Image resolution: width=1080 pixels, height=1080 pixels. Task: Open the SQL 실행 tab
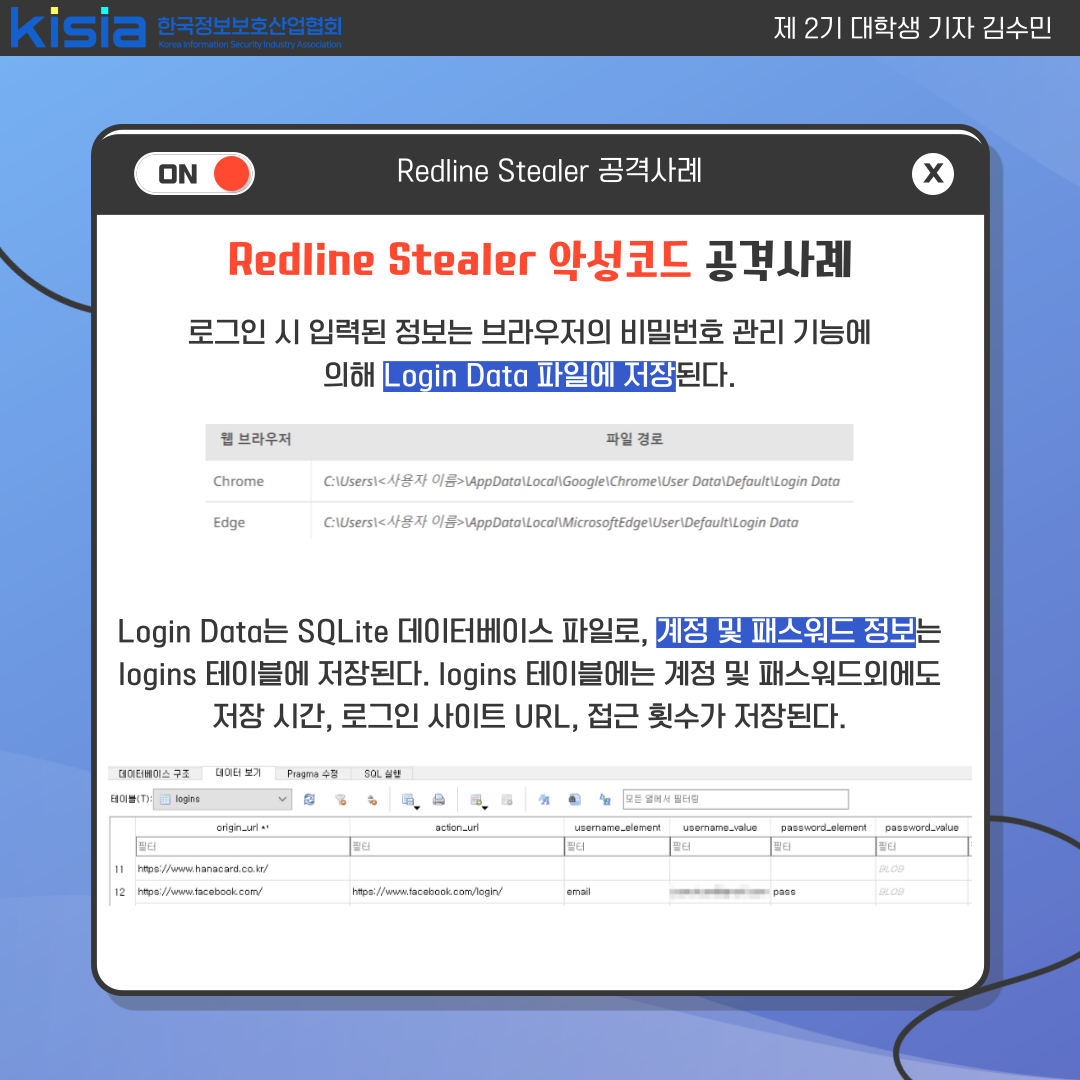(383, 773)
